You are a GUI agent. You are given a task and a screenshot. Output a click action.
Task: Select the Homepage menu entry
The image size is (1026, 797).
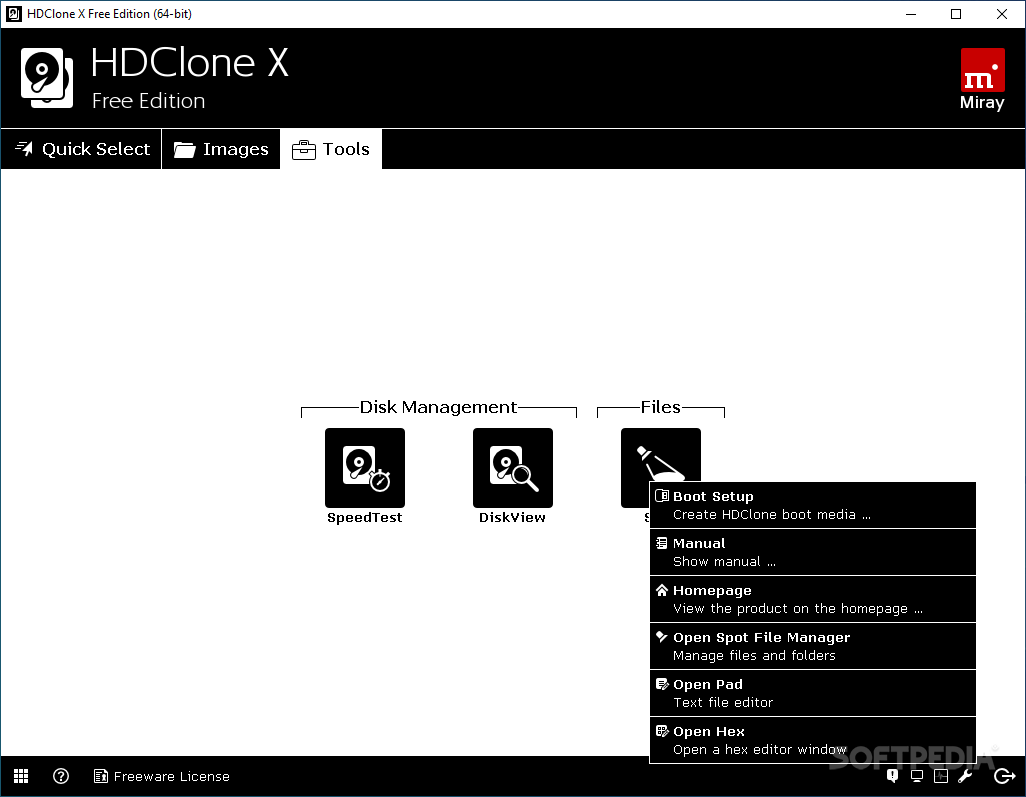(x=813, y=599)
